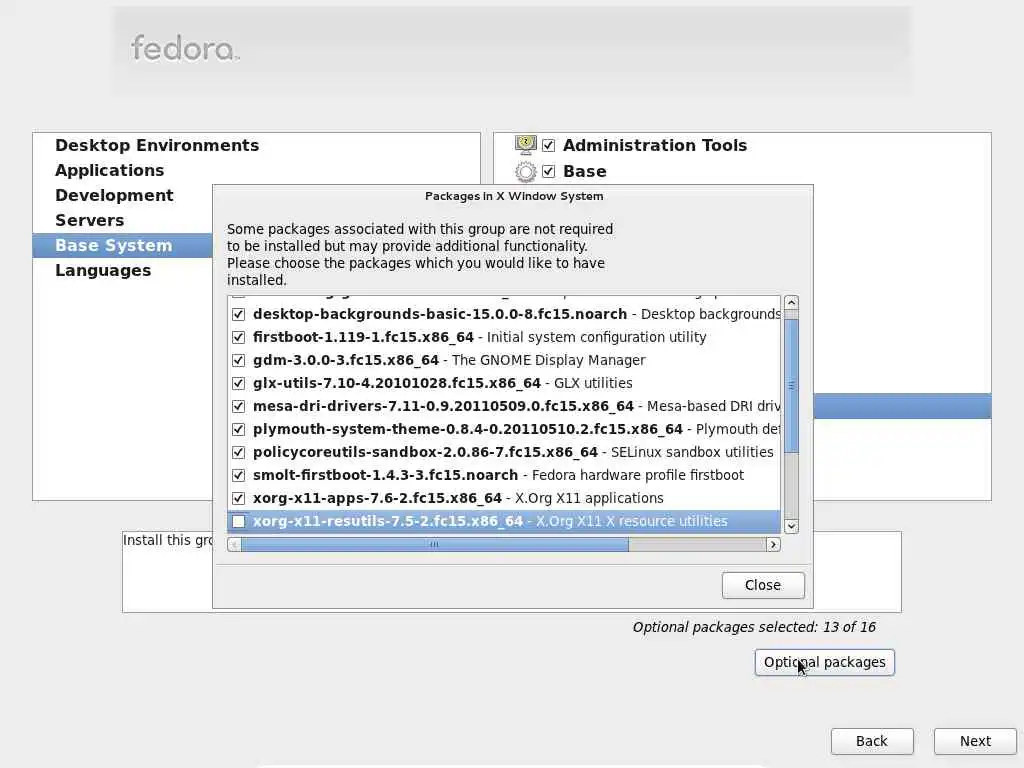Select policycoreutils-sandbox SELinux sandbox utilities text

pos(513,452)
